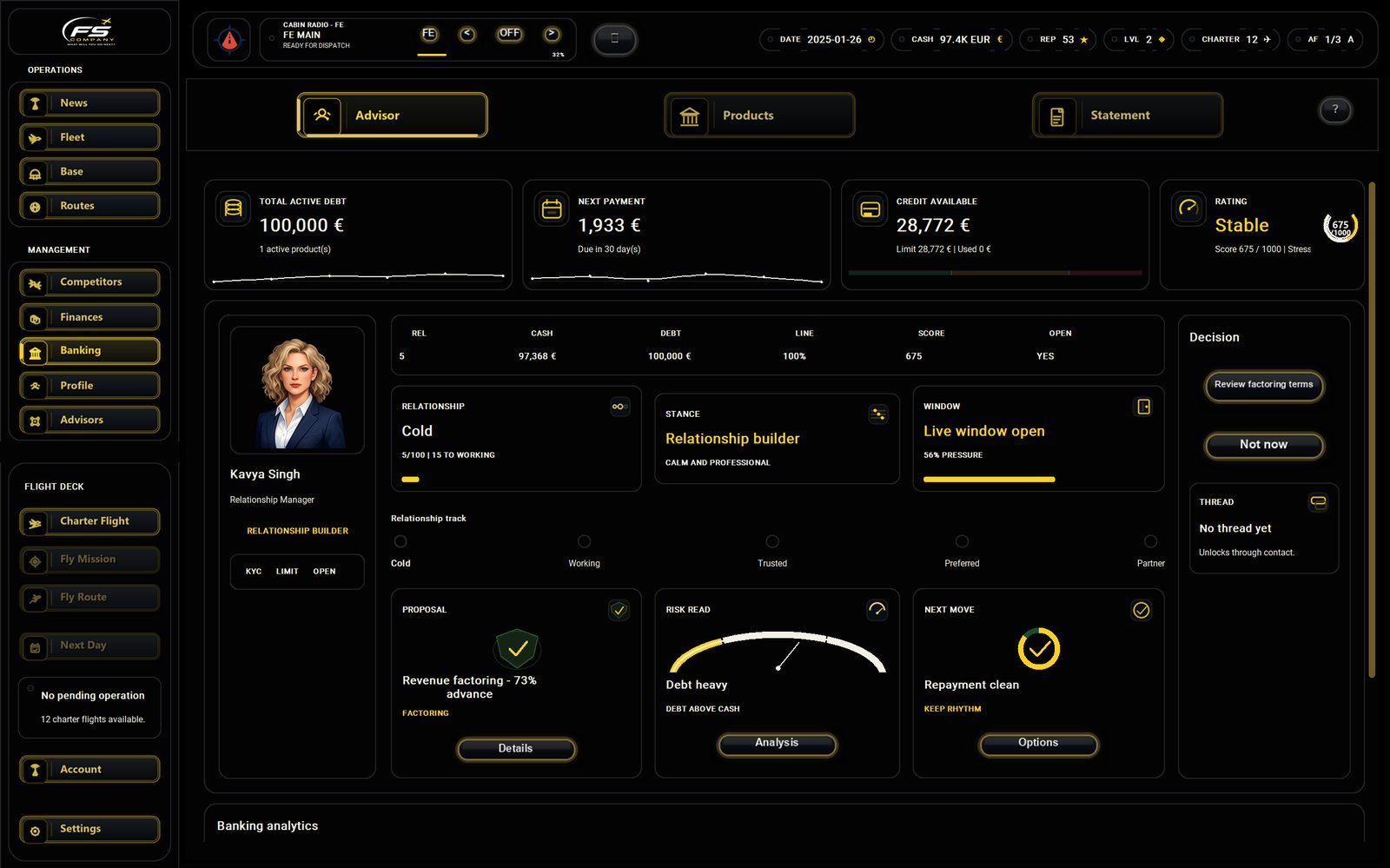
Task: Click the Risk Read gauge icon
Action: point(877,610)
